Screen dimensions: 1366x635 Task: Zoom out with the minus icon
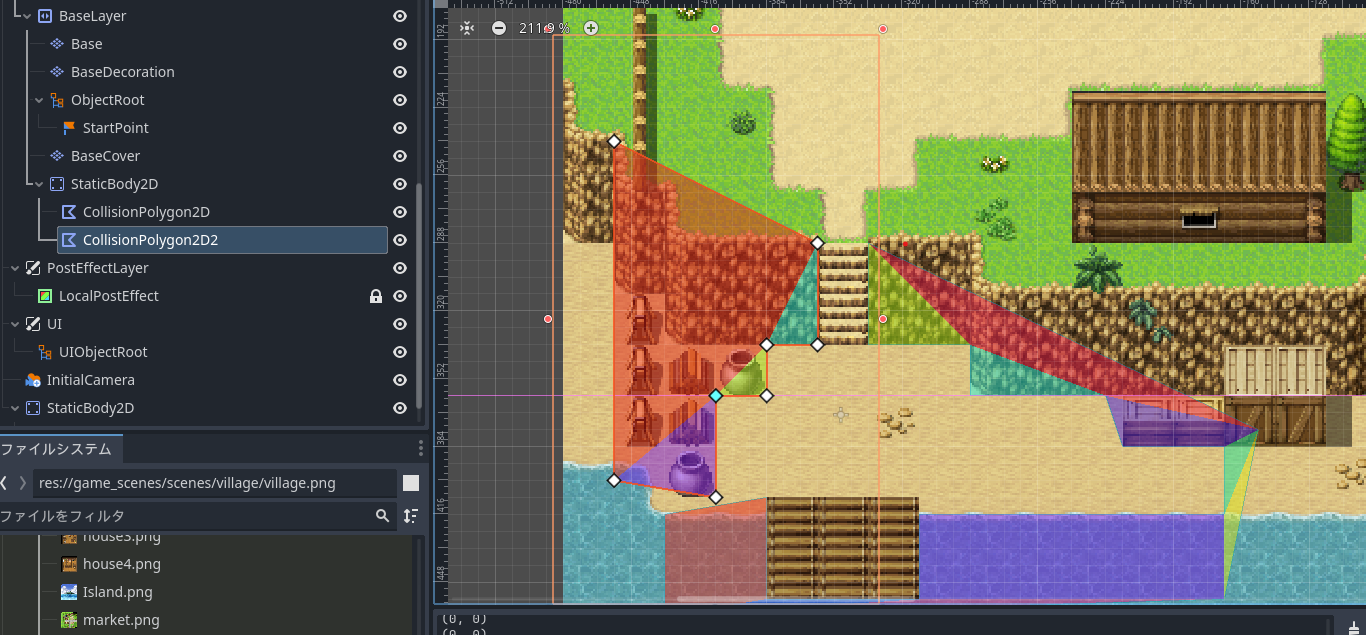[499, 28]
